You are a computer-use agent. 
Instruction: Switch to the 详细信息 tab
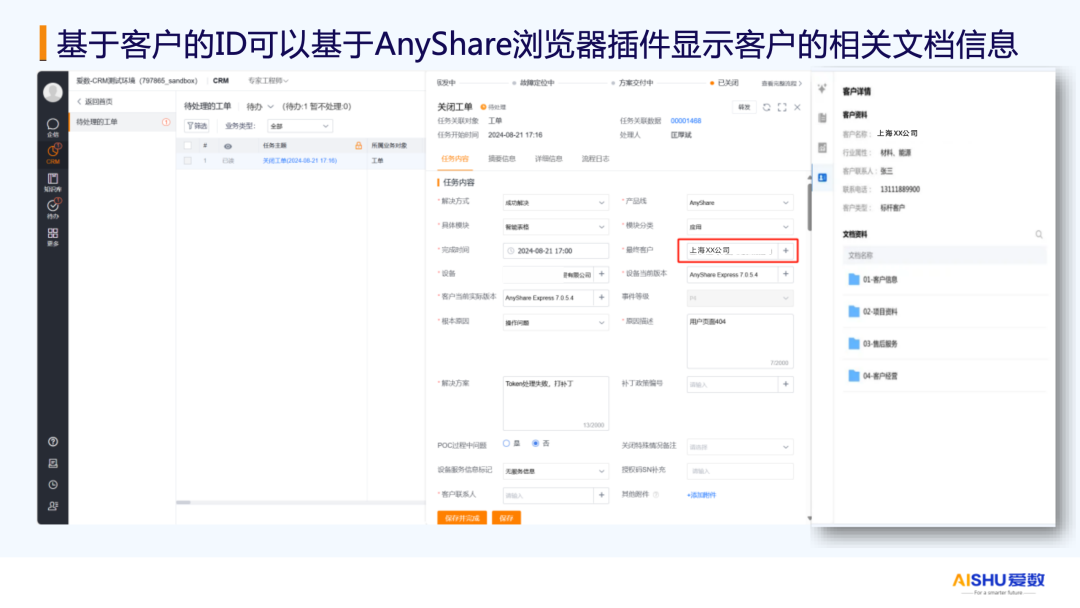click(548, 159)
